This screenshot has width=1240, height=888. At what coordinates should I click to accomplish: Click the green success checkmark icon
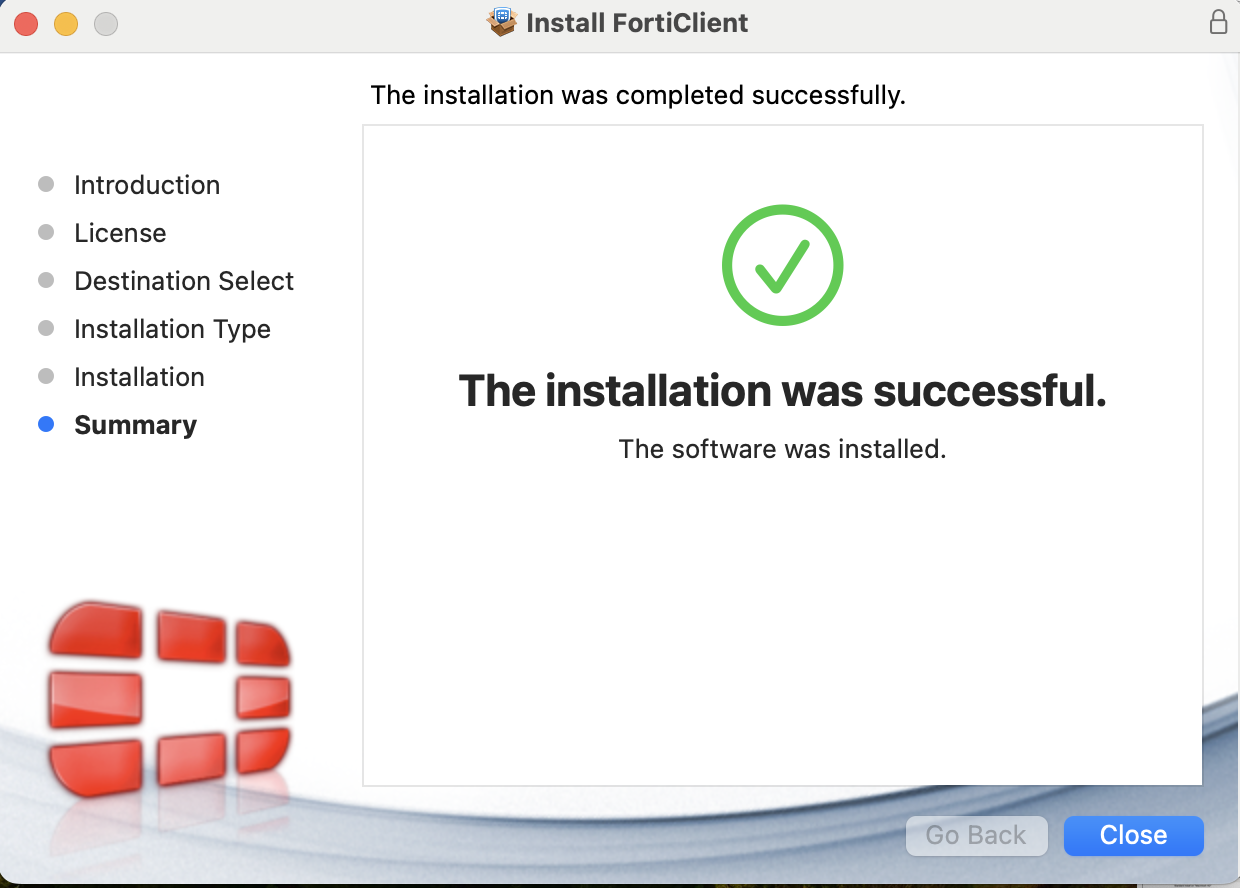pyautogui.click(x=782, y=265)
